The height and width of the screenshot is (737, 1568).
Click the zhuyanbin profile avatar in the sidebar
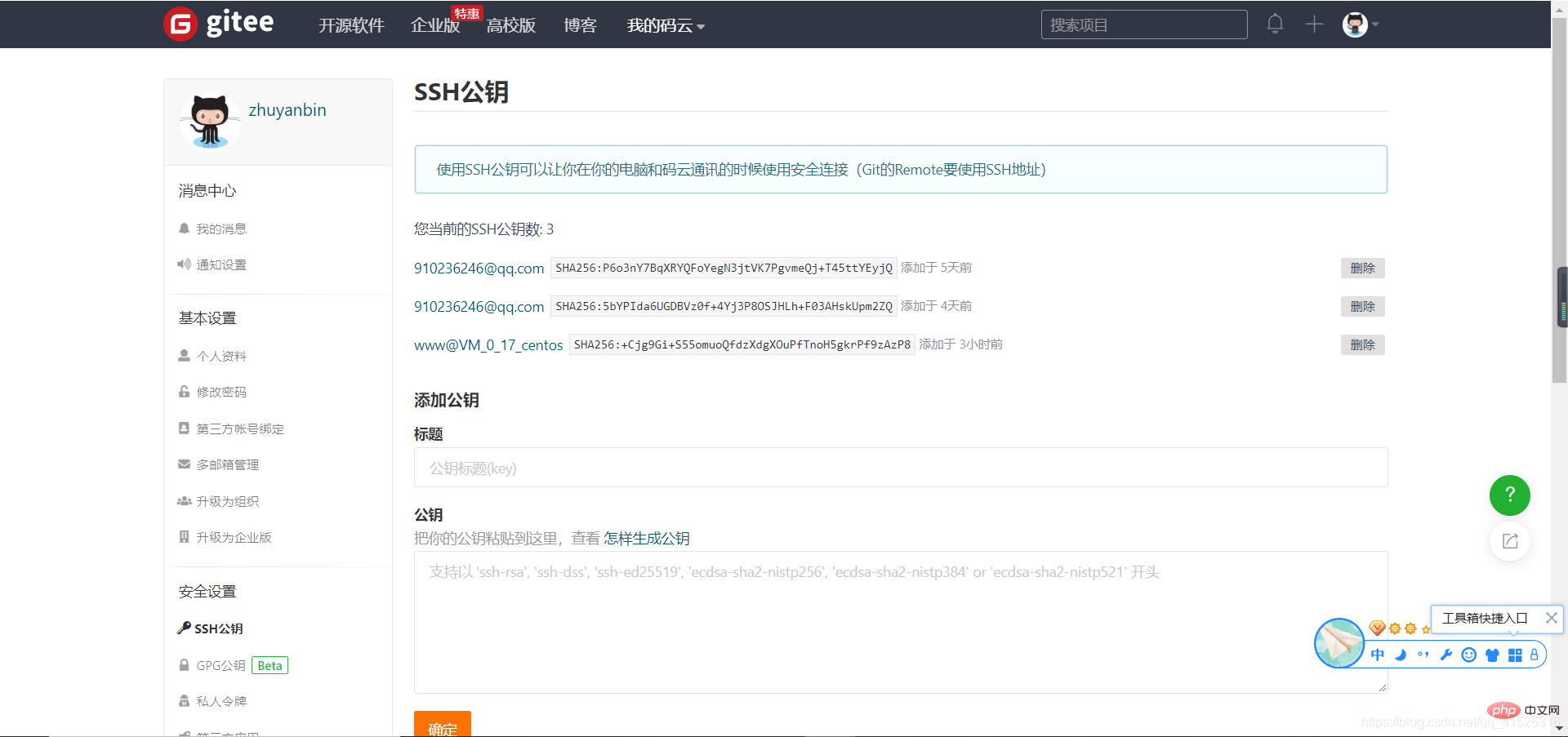(x=210, y=122)
